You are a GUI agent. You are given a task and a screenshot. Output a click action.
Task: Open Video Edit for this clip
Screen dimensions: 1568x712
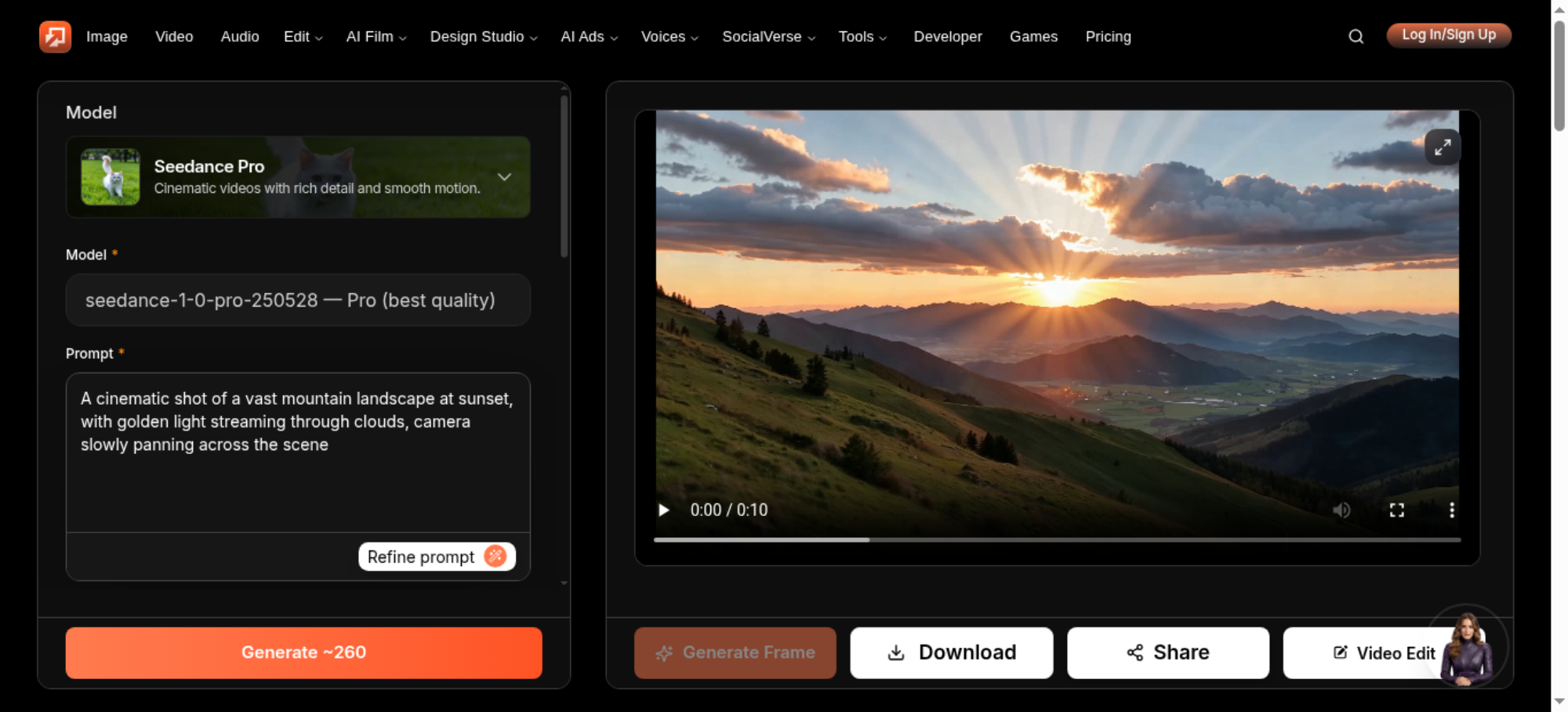pyautogui.click(x=1384, y=652)
